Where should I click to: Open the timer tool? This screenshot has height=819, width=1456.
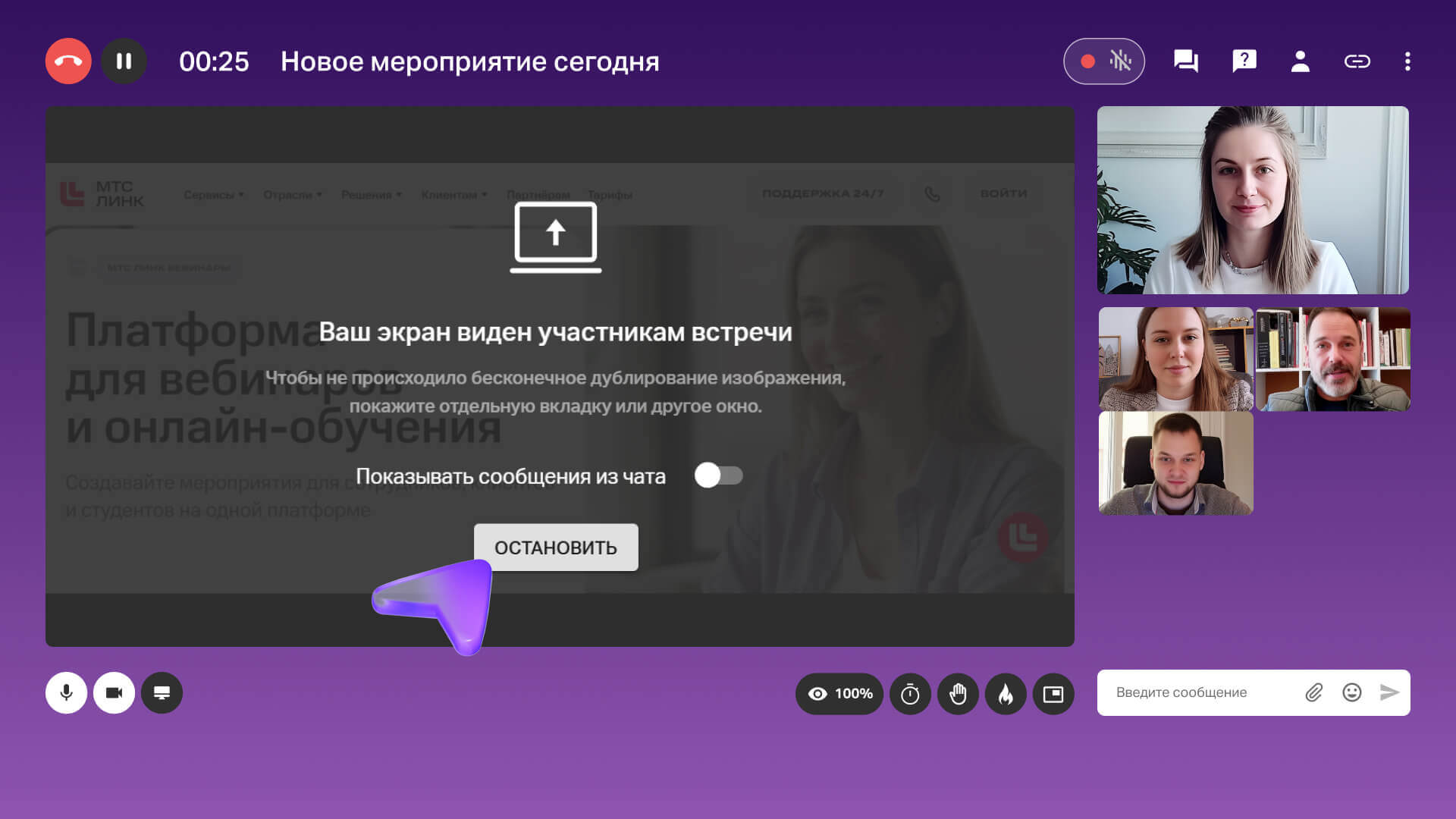[x=910, y=694]
